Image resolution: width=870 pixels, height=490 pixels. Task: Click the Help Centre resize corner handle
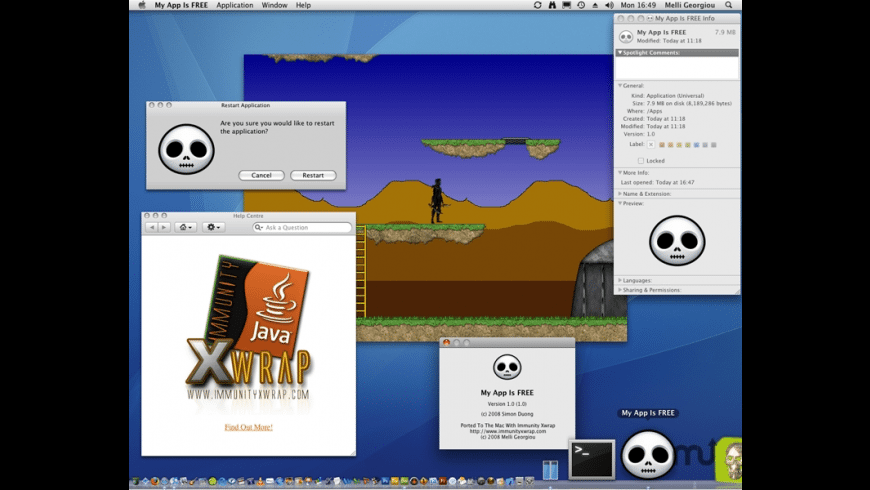coord(352,453)
